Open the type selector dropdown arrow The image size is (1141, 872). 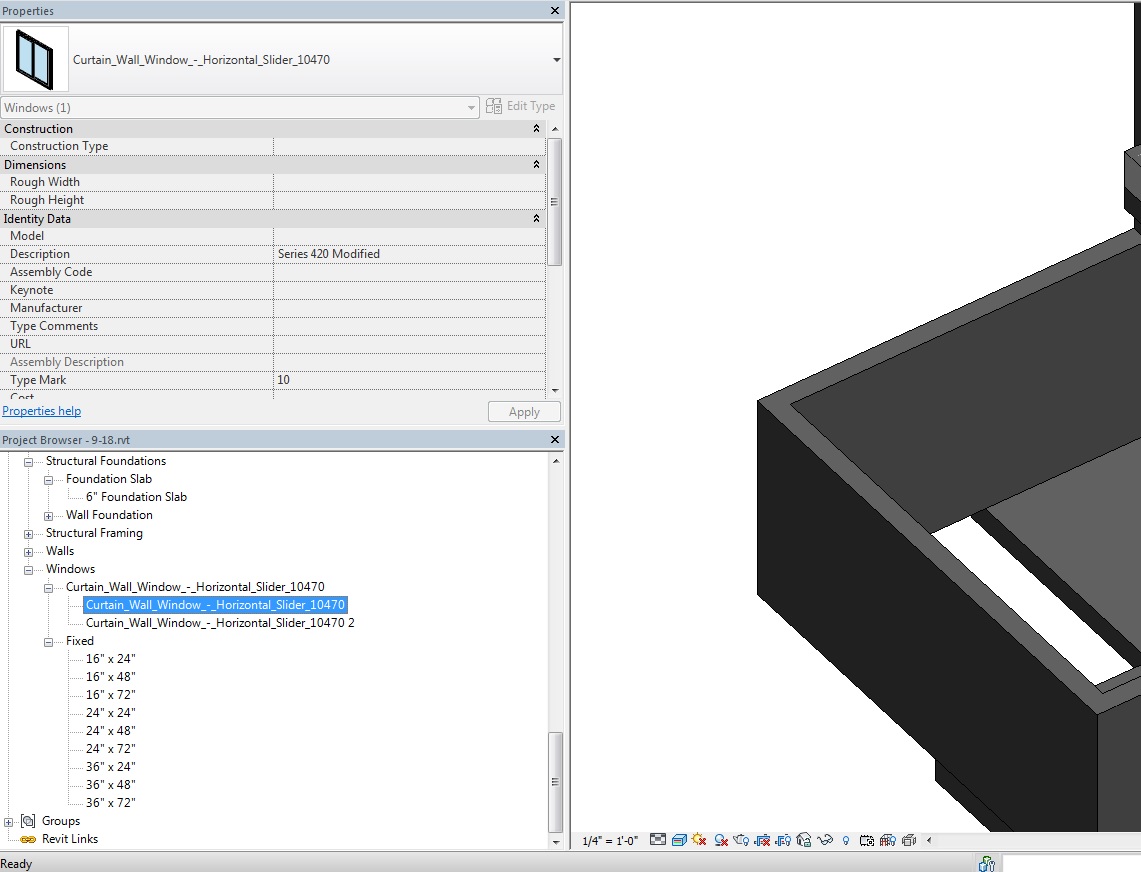click(x=556, y=60)
